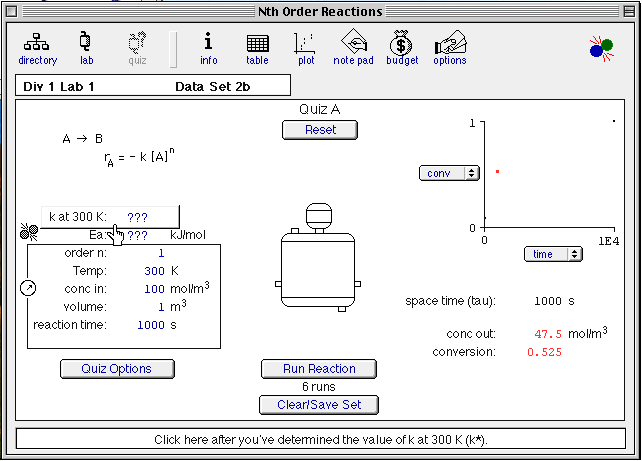Click the Clear/Save Set button

(x=319, y=404)
